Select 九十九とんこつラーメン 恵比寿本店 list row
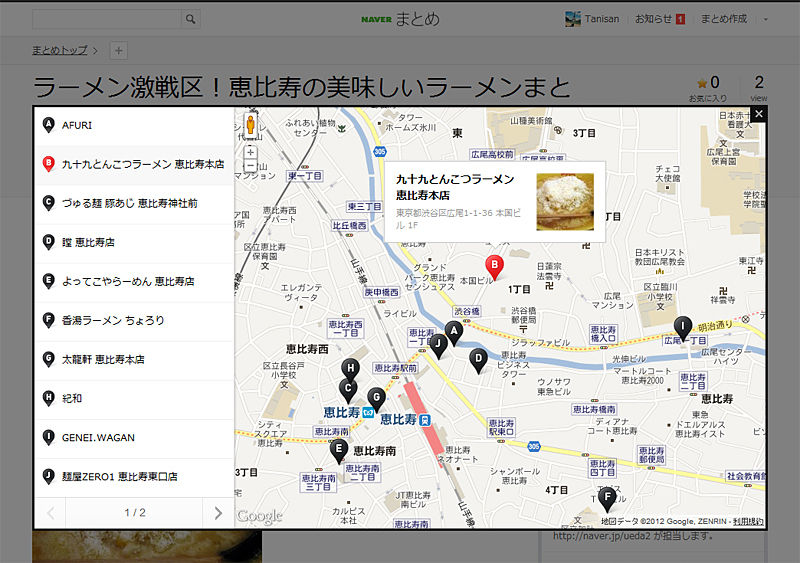Viewport: 800px width, 563px height. point(135,164)
